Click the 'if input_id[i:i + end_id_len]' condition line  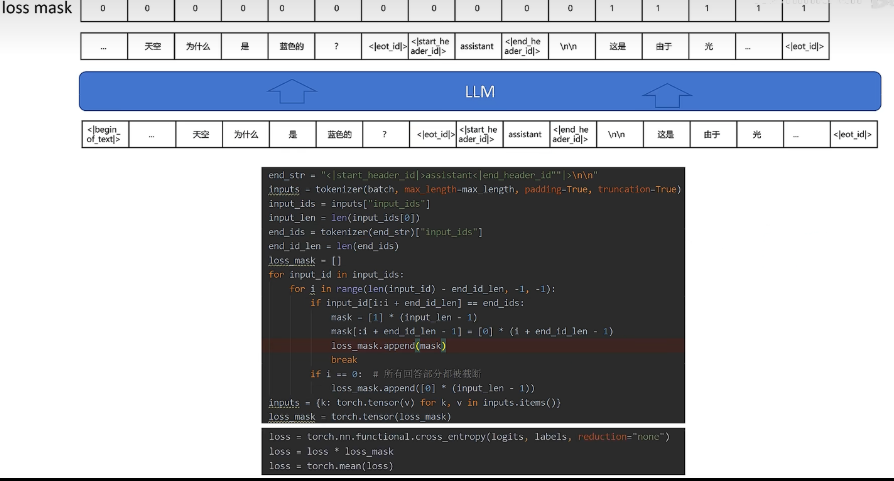(x=417, y=303)
